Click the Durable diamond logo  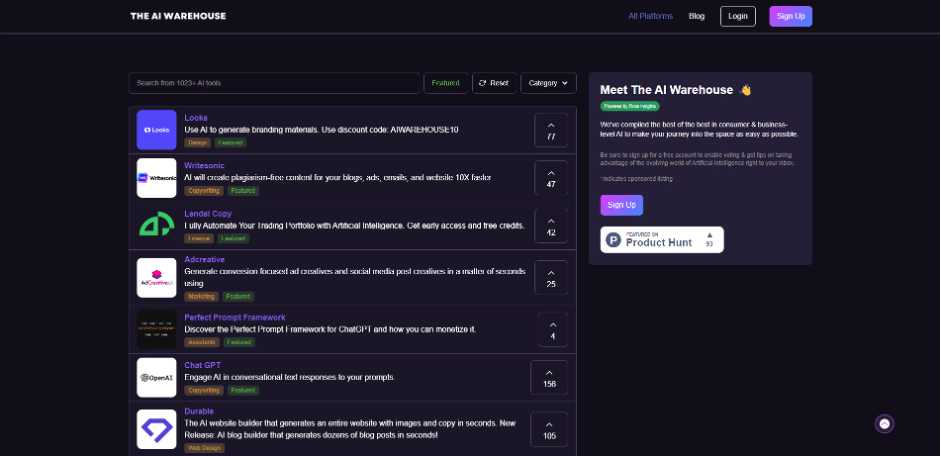(156, 429)
